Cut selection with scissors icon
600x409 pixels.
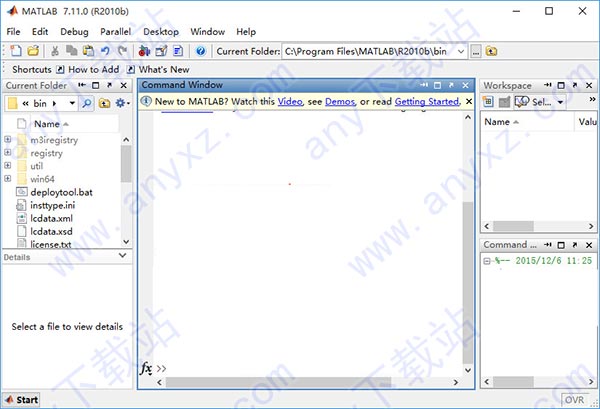55,51
